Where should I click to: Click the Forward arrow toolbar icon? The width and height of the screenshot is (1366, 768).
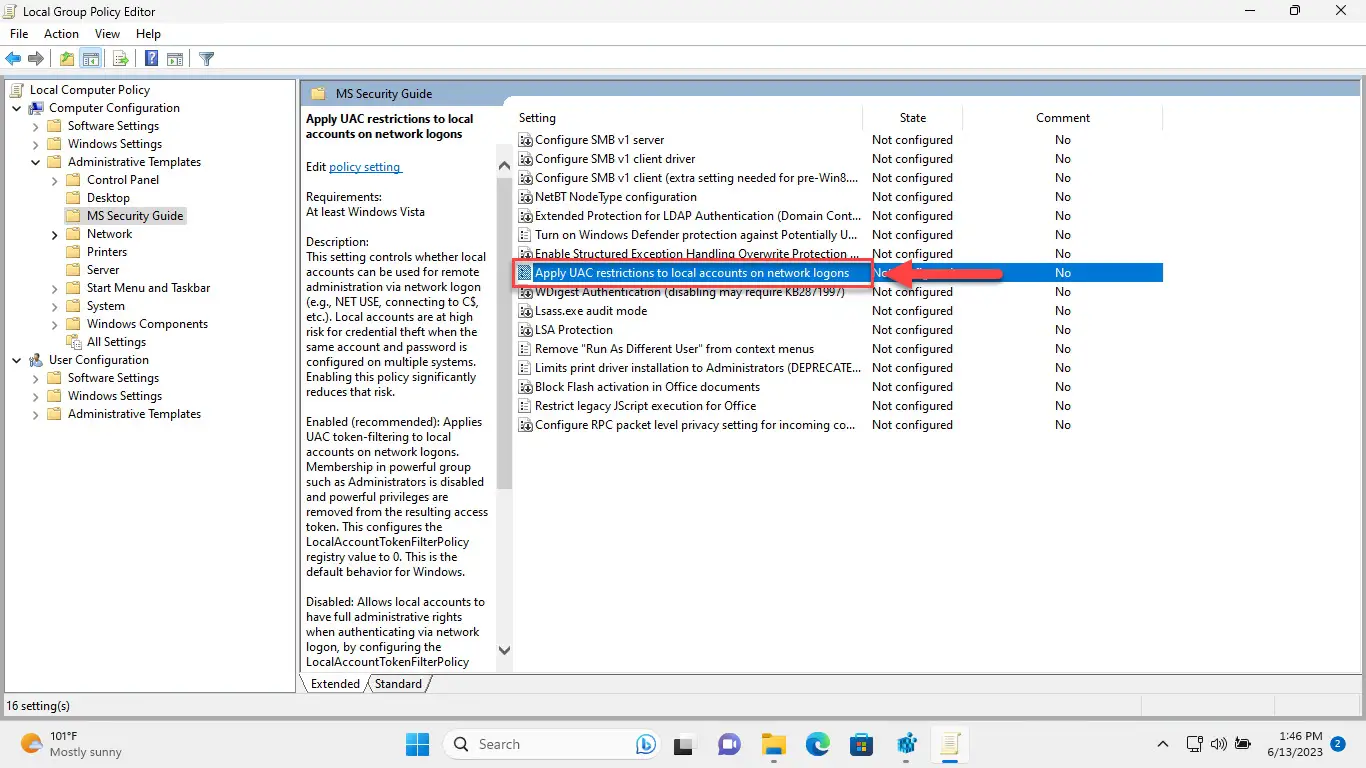coord(36,59)
